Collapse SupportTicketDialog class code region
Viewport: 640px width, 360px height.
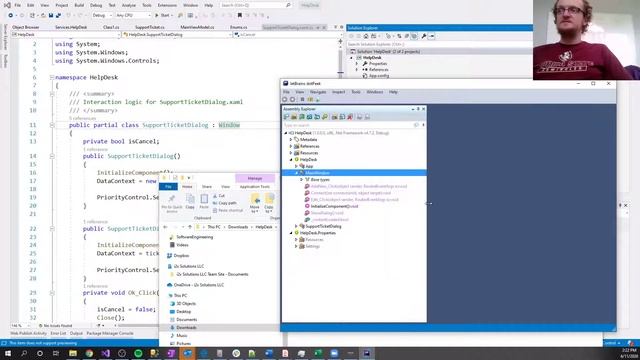click(x=52, y=125)
